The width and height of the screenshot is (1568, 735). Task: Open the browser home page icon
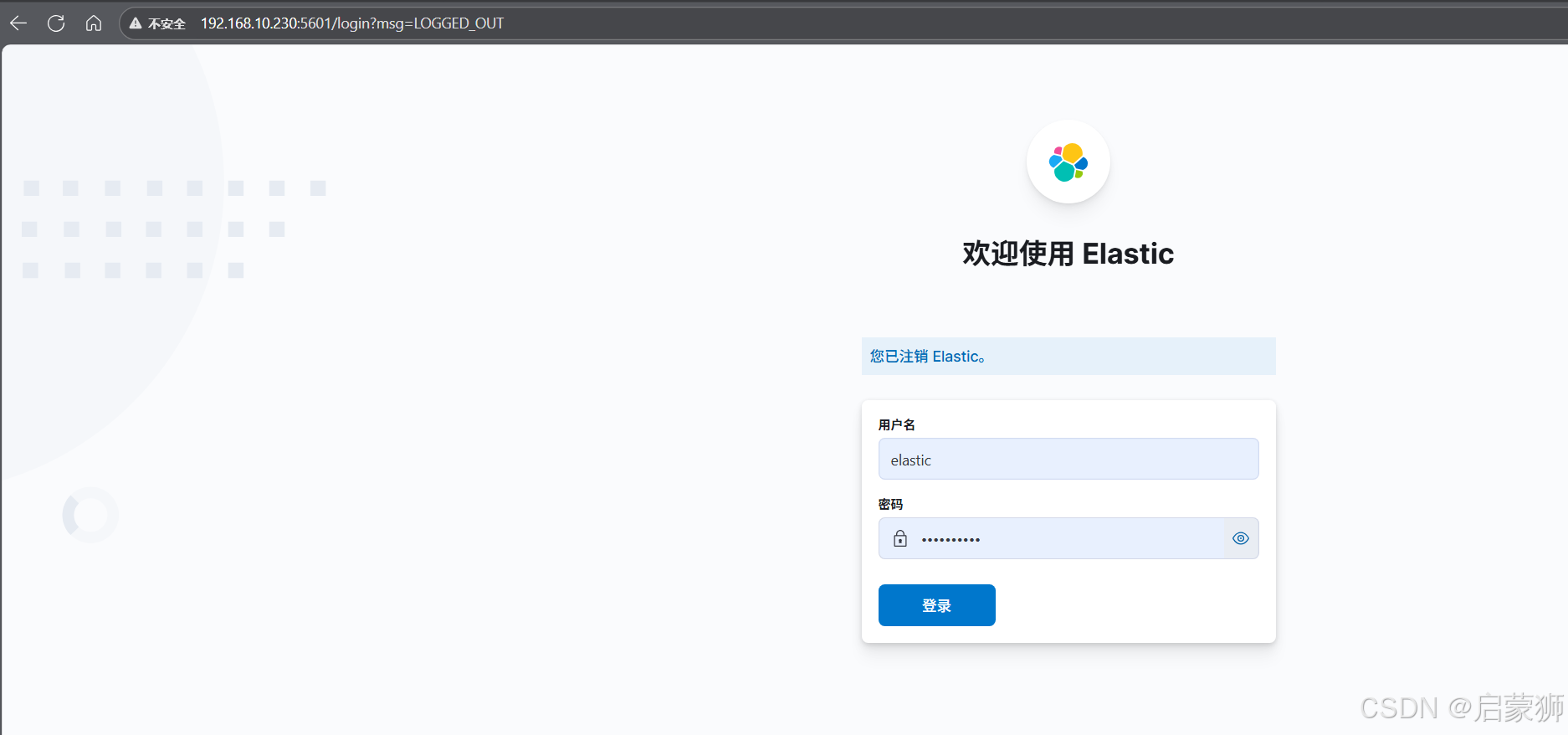coord(94,23)
